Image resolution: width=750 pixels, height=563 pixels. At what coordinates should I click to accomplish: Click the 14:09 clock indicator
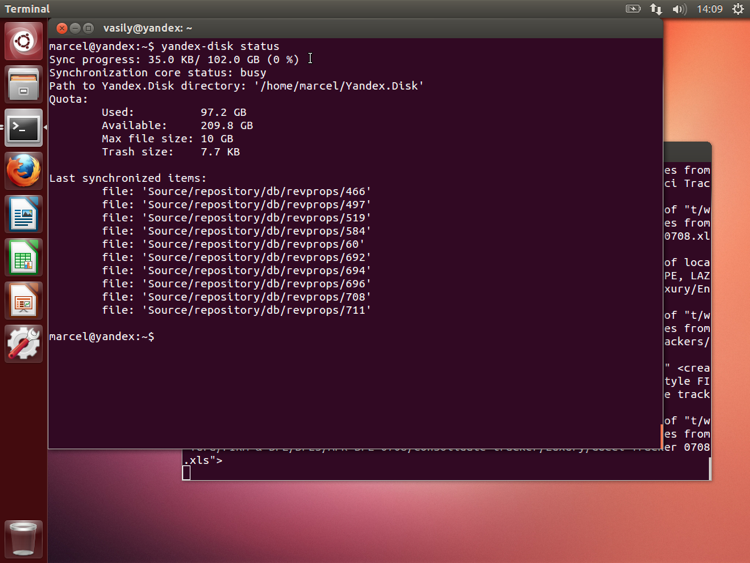click(709, 9)
